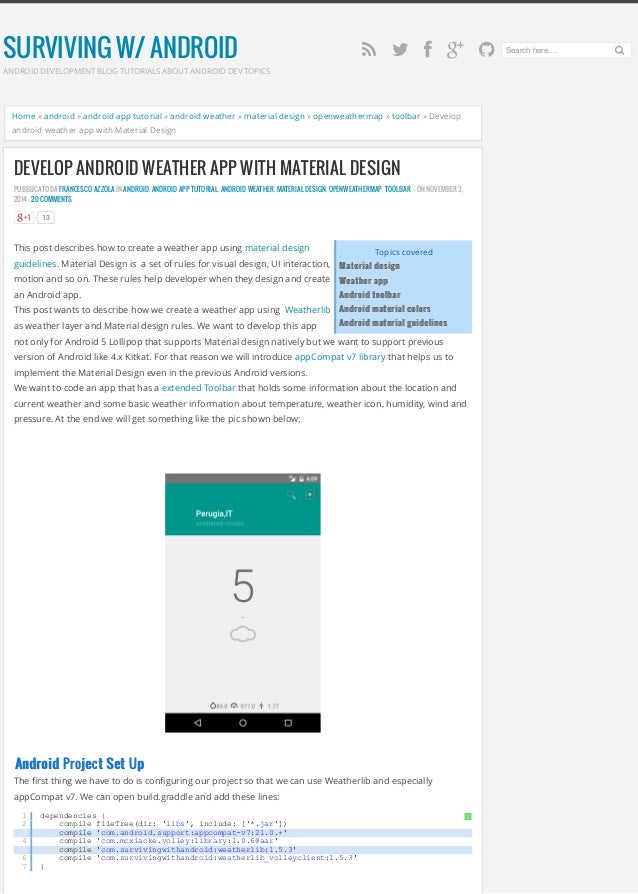Open 'android' breadcrumb link
The image size is (638, 894).
[59, 116]
